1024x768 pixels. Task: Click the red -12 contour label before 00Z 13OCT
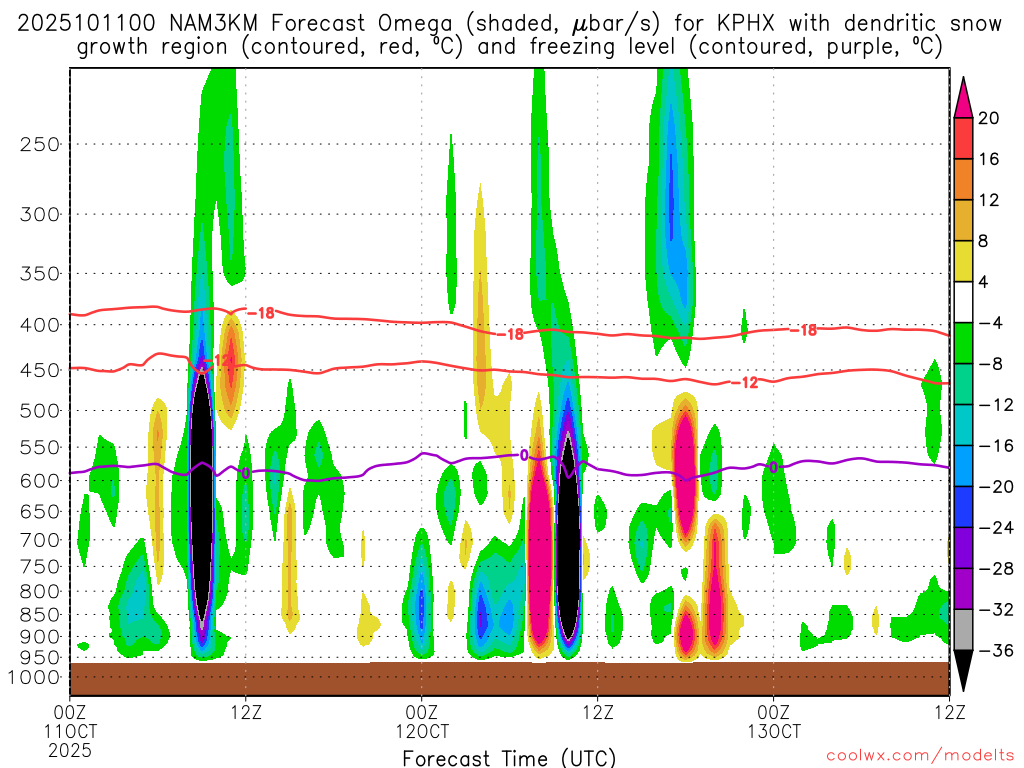pyautogui.click(x=744, y=383)
